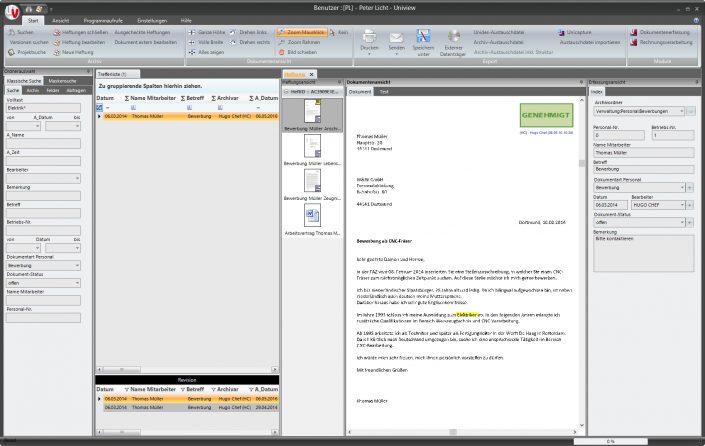Screen dimensions: 705x446
Task: Click the Senden envelope icon
Action: tap(396, 37)
